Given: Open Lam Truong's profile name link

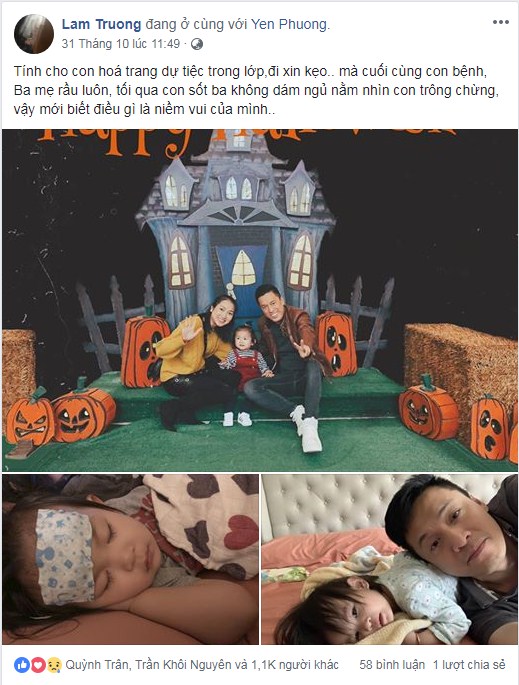Looking at the screenshot, I should (101, 24).
